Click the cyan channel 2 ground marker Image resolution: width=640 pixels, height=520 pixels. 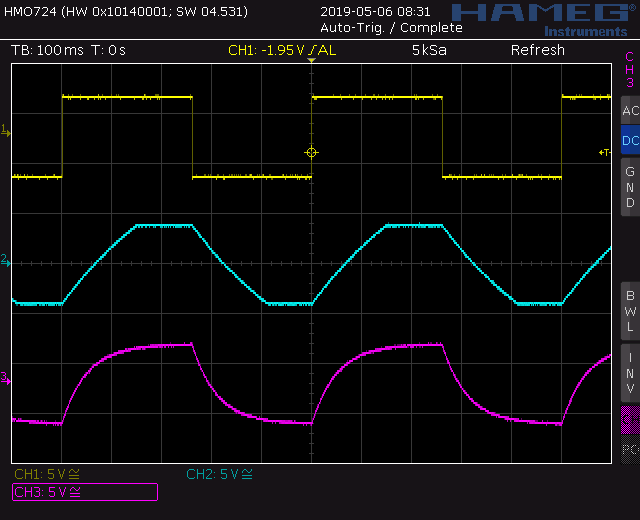pos(6,260)
